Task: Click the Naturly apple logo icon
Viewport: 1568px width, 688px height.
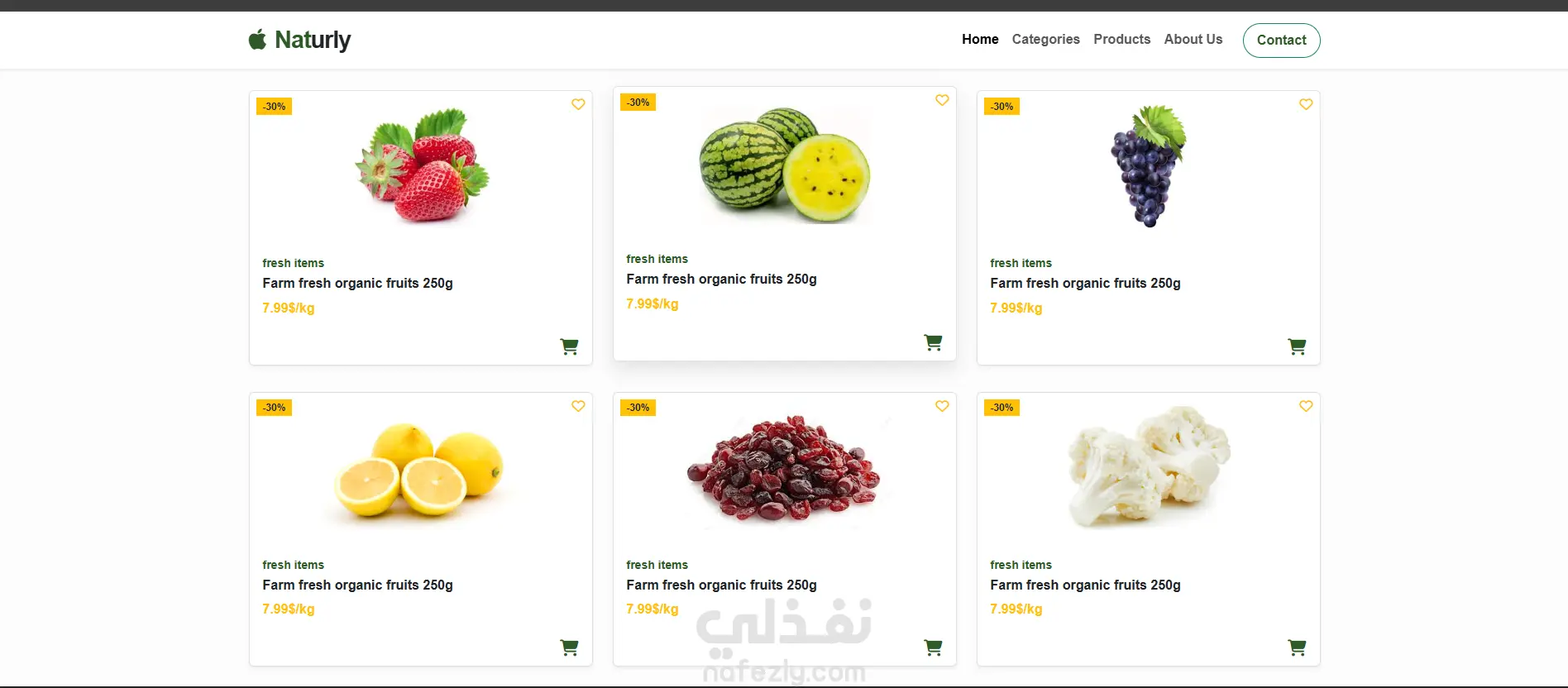Action: click(257, 40)
